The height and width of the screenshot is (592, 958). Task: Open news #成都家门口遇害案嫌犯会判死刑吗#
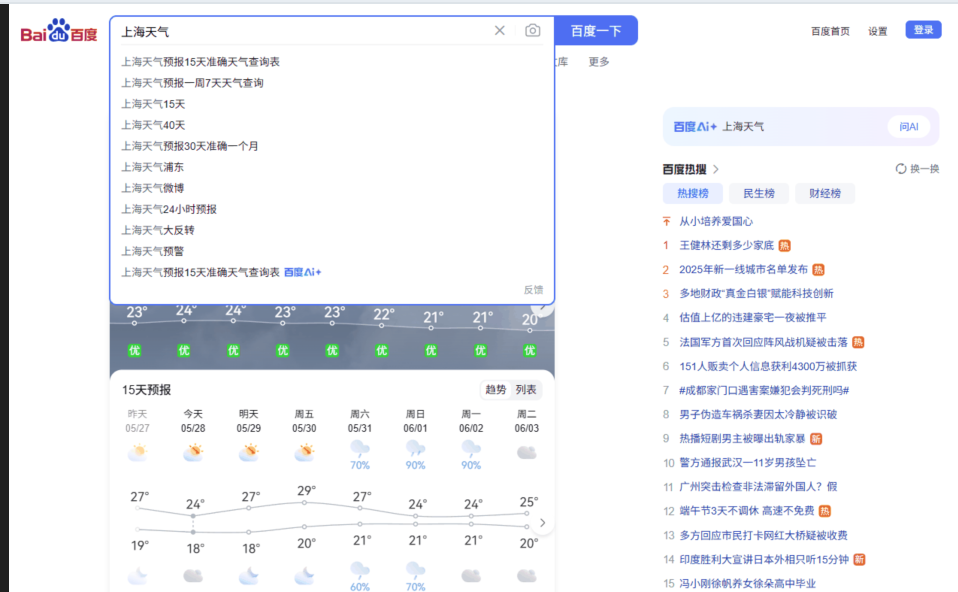coord(764,390)
